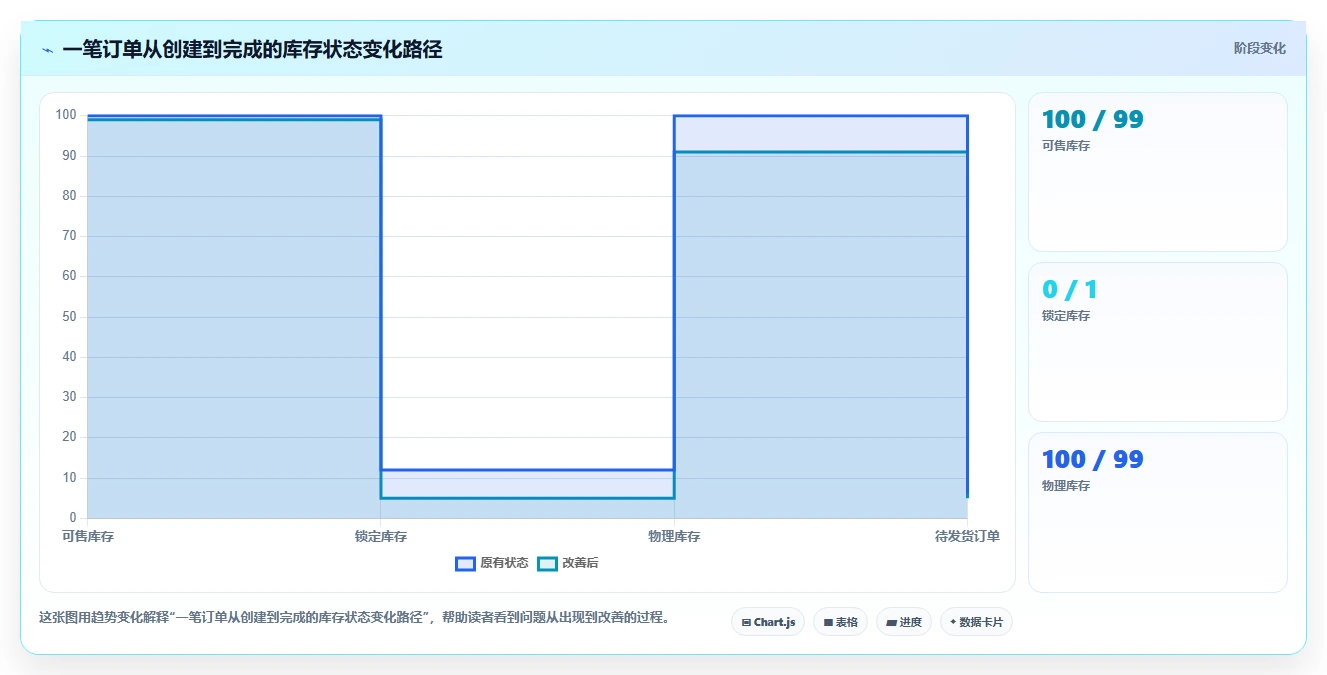Select the 锁定库存 card value 0 / 1
The image size is (1327, 675).
(x=1069, y=290)
